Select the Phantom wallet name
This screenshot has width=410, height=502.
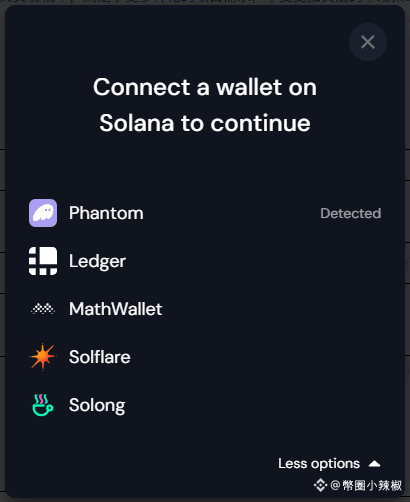106,213
